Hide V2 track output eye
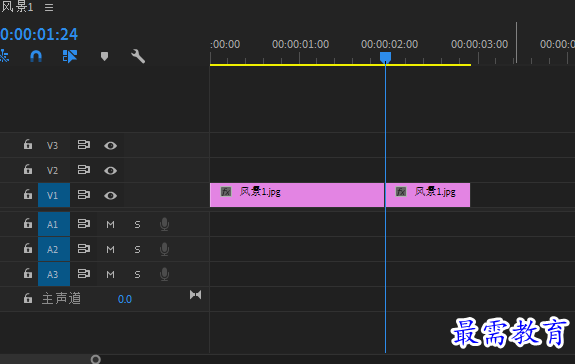The image size is (575, 364). [x=110, y=170]
